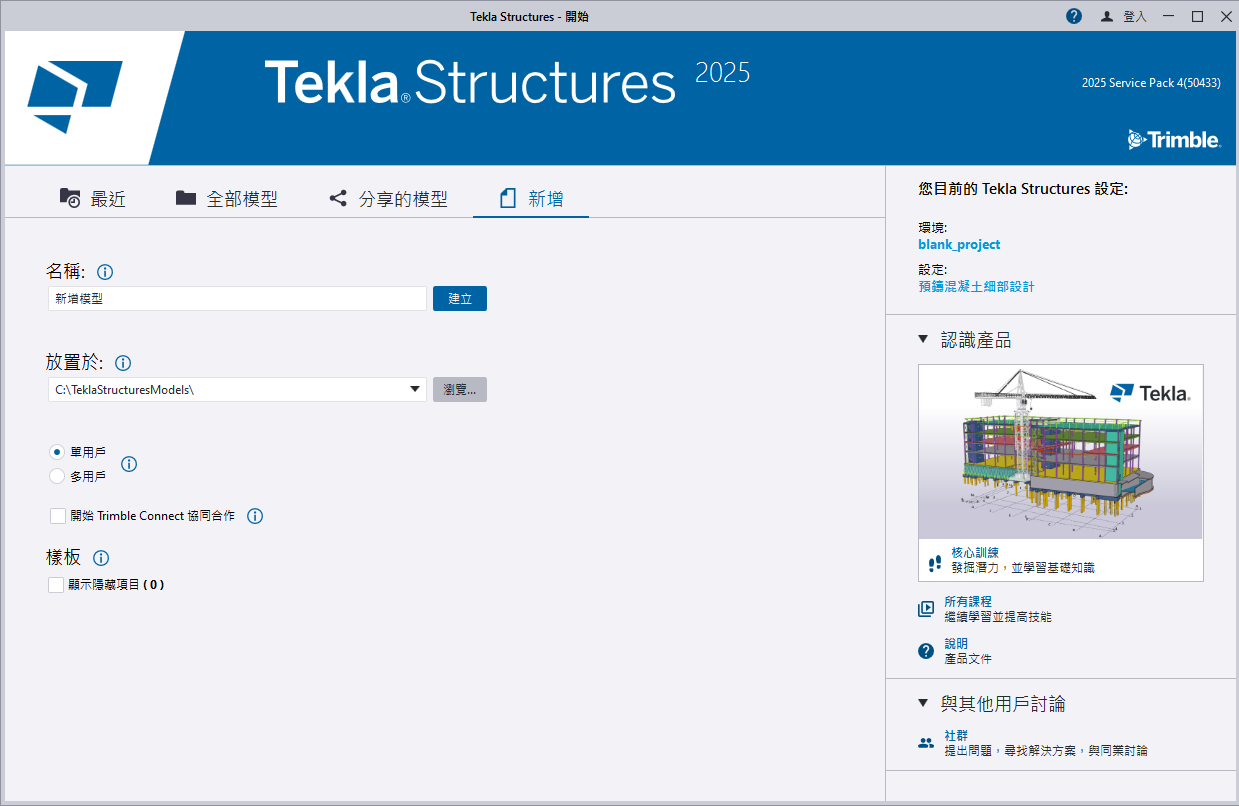The image size is (1239, 806).
Task: Click the 所有課程 video play icon
Action: tap(926, 609)
